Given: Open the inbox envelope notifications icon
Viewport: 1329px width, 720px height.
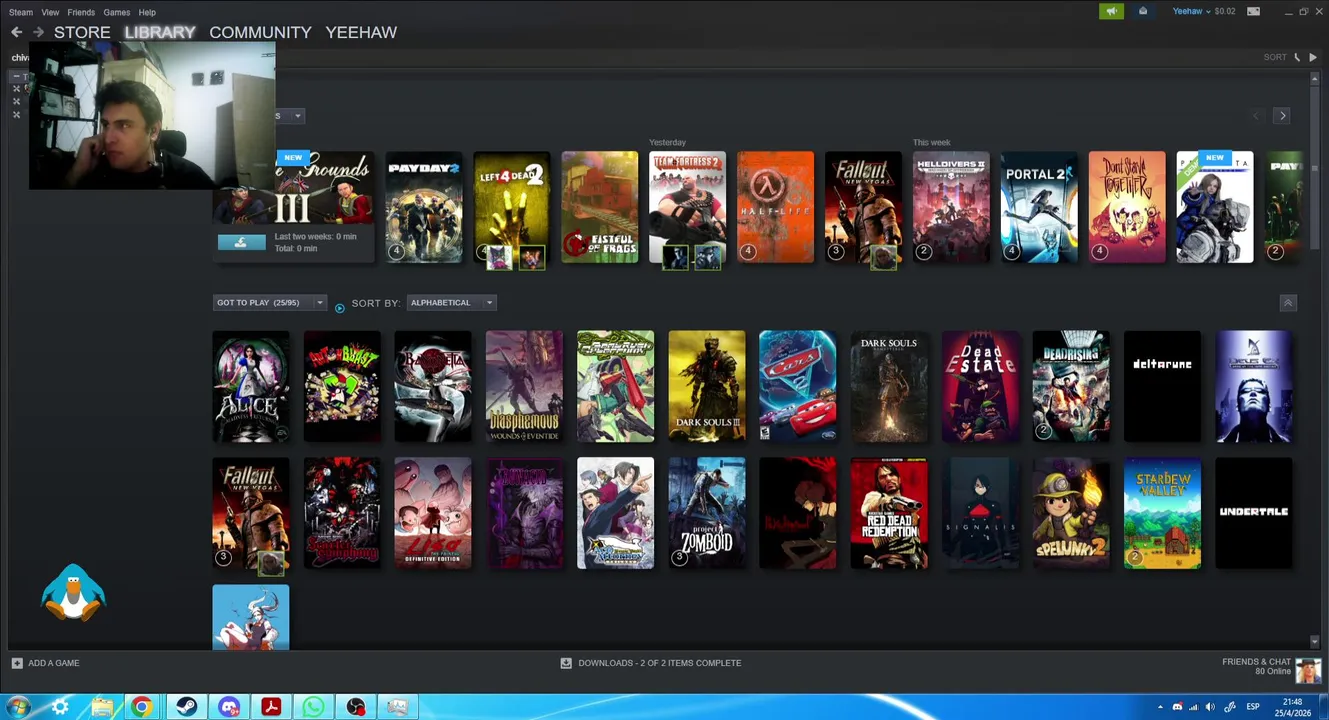Looking at the screenshot, I should [1143, 11].
